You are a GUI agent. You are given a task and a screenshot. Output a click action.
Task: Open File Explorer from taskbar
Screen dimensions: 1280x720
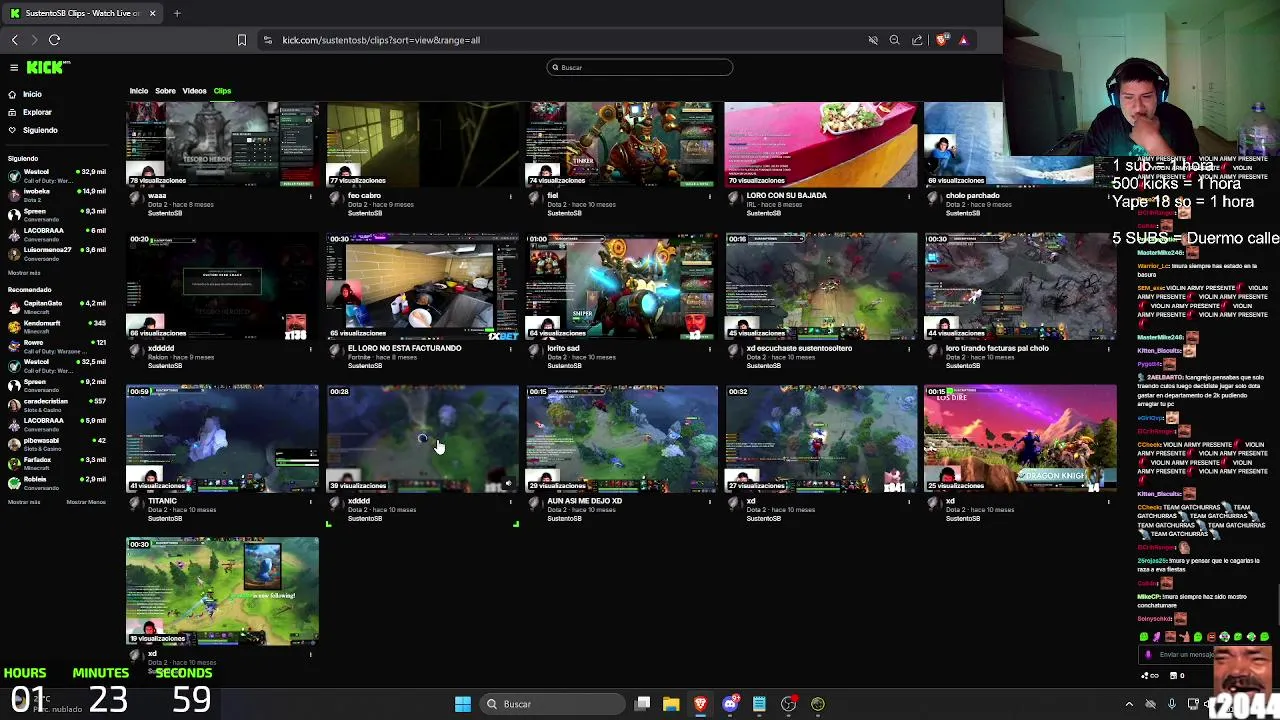pos(671,704)
